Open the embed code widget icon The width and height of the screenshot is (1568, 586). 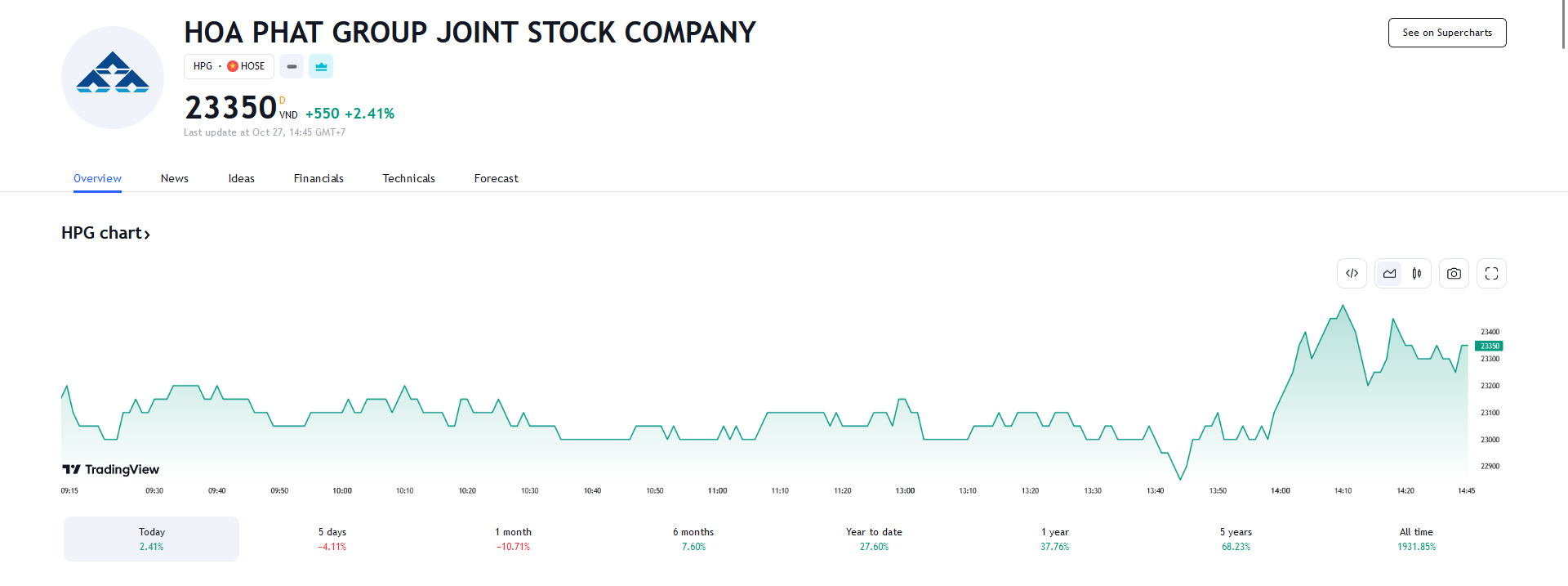(1352, 274)
